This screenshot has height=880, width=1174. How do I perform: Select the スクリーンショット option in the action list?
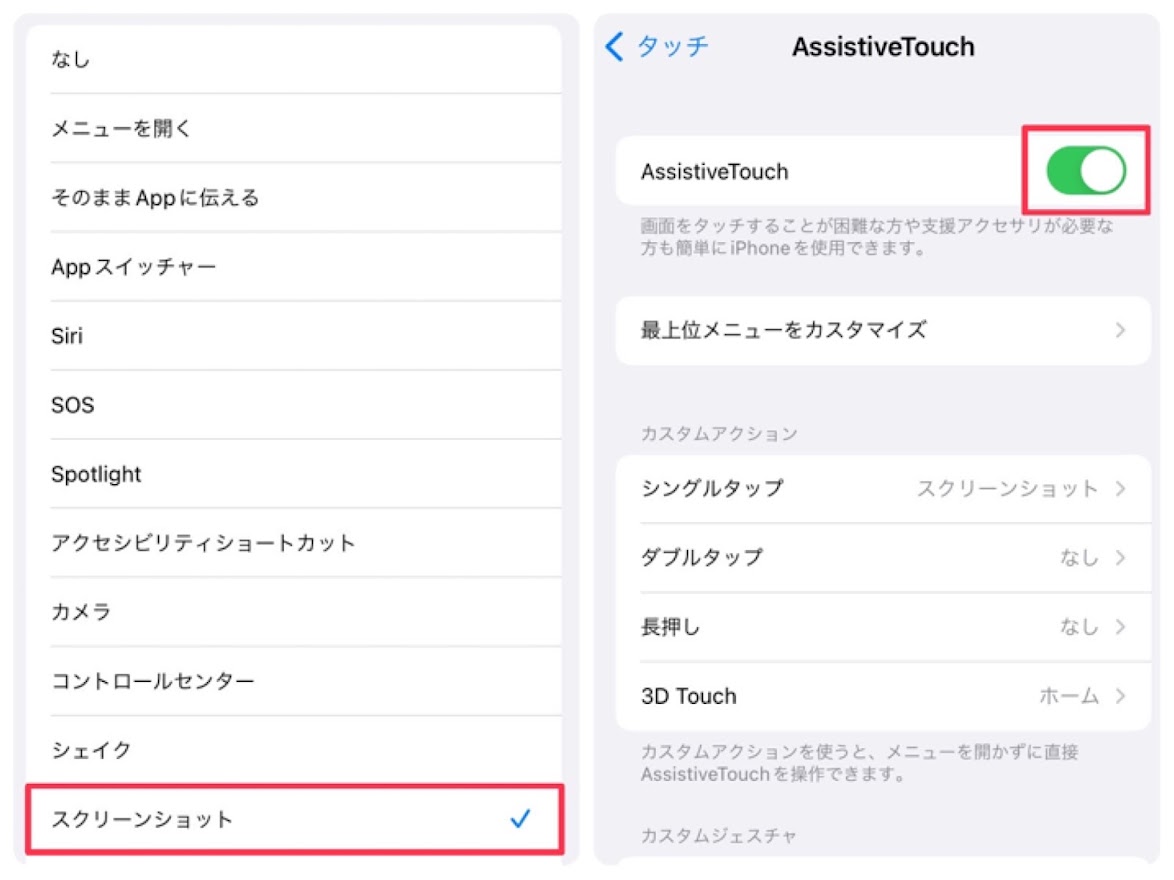[x=294, y=819]
